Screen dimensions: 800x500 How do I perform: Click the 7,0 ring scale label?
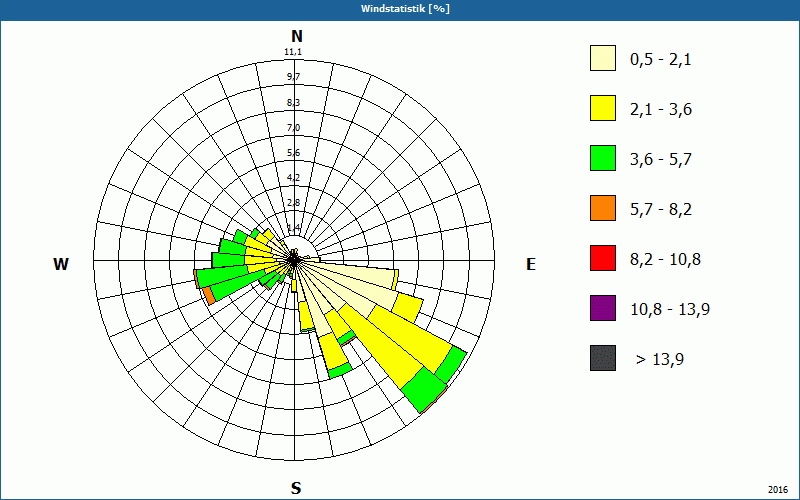(293, 128)
